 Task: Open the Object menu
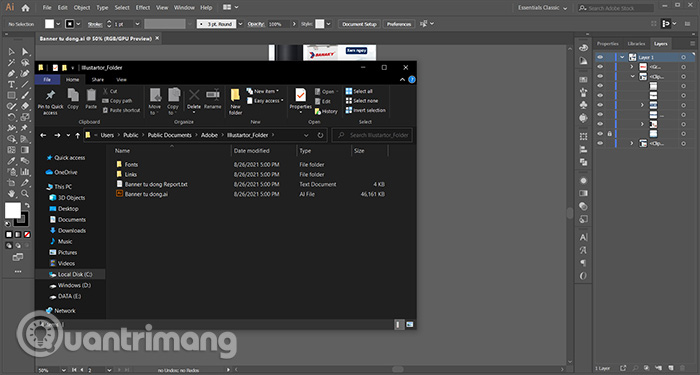(82, 8)
